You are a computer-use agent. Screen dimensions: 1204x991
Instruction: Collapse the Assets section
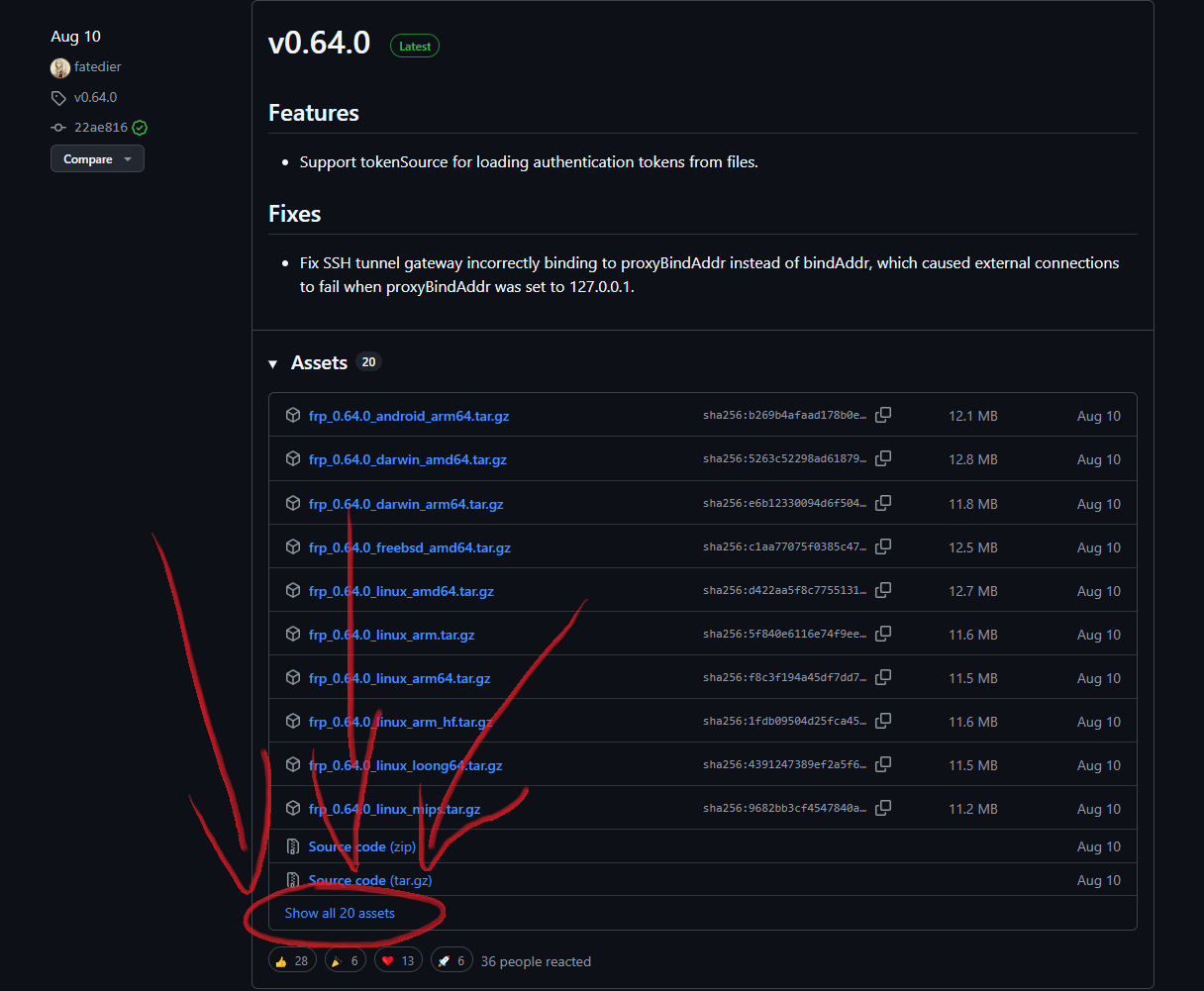pyautogui.click(x=273, y=363)
